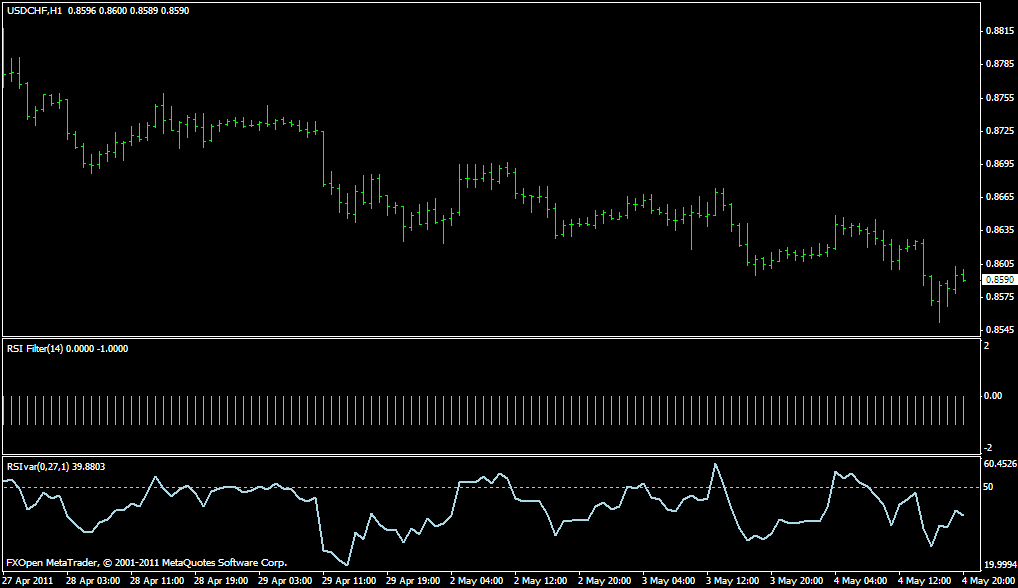Image resolution: width=1018 pixels, height=588 pixels.
Task: Click the 0.8545 price scale label
Action: click(x=1000, y=330)
